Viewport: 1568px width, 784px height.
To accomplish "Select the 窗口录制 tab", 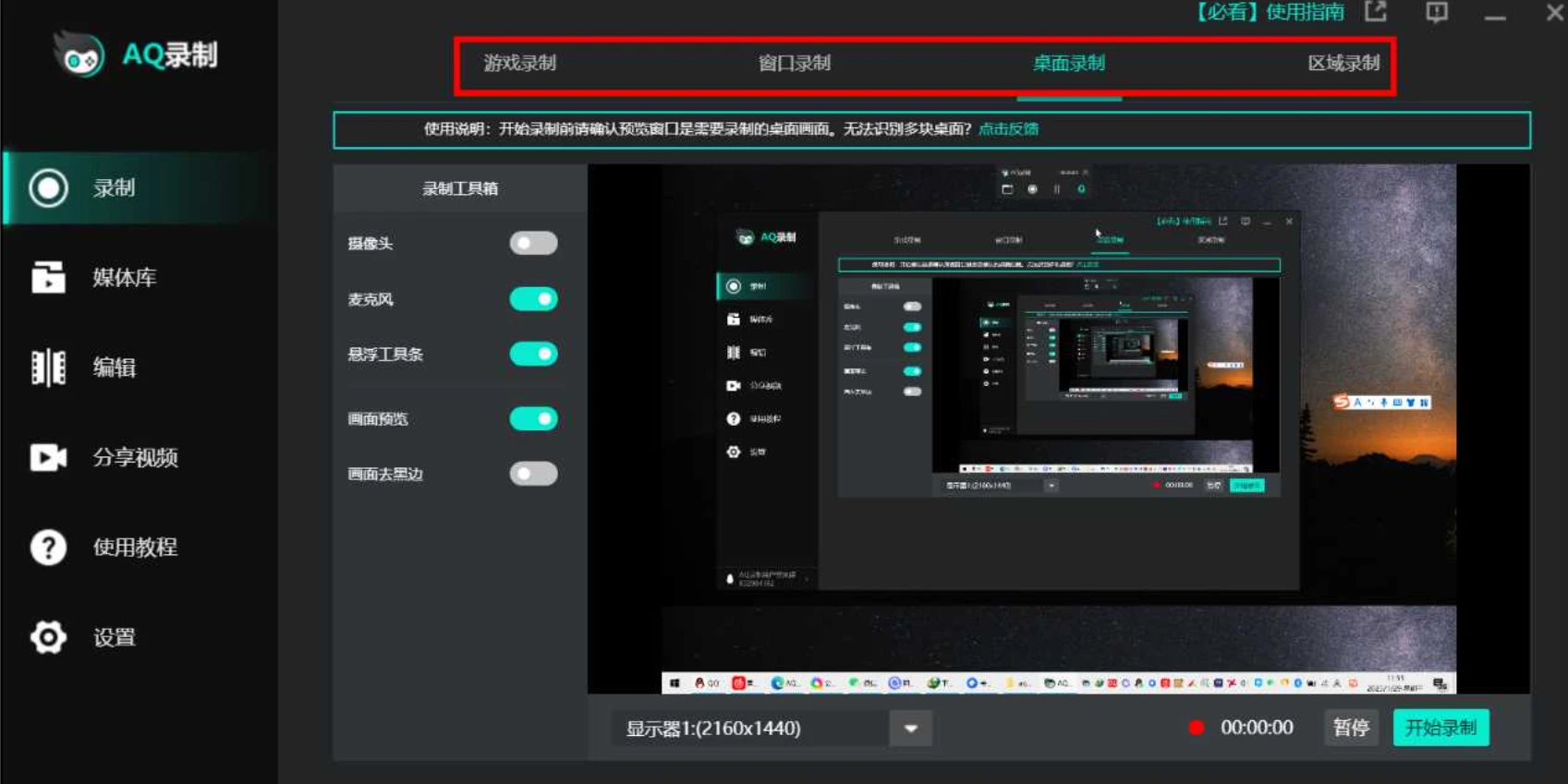I will [794, 63].
